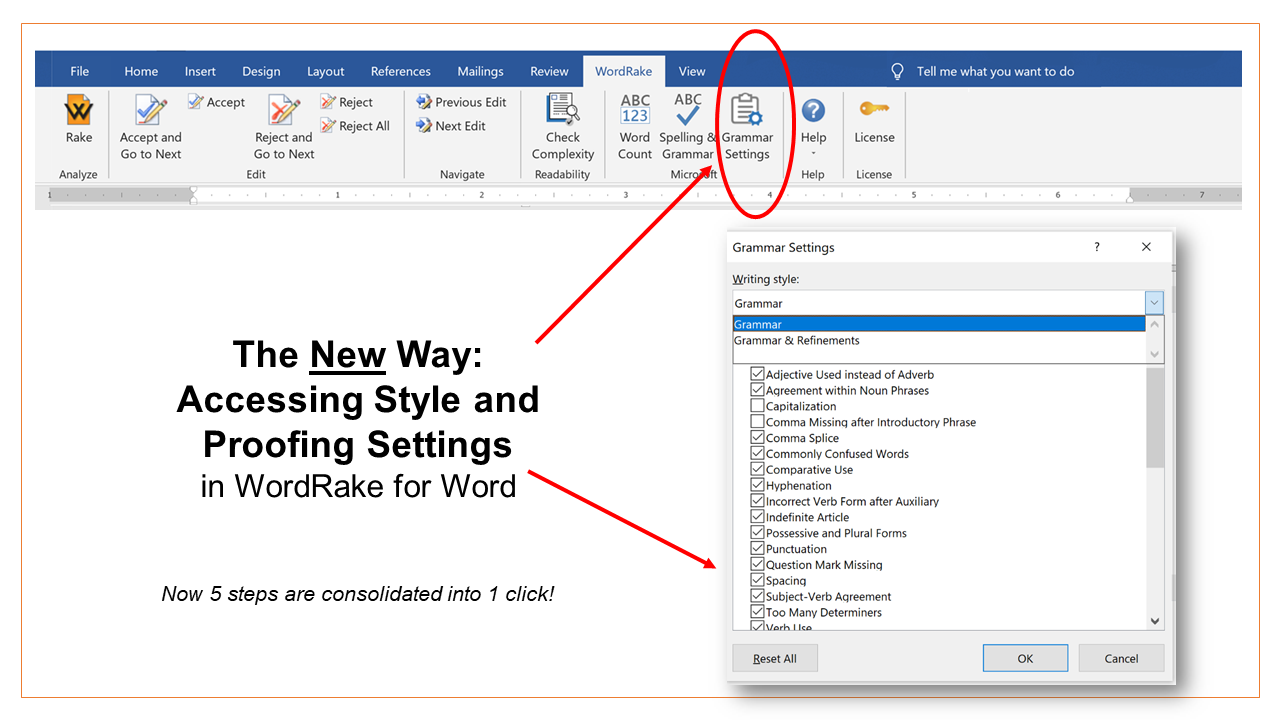The height and width of the screenshot is (720, 1280).
Task: Click the Tell me lightbulb icon
Action: (x=897, y=71)
